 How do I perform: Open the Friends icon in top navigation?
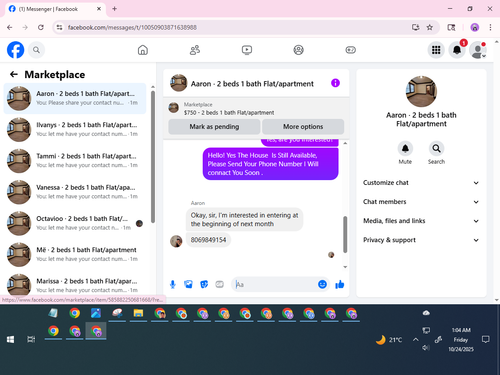(x=195, y=50)
